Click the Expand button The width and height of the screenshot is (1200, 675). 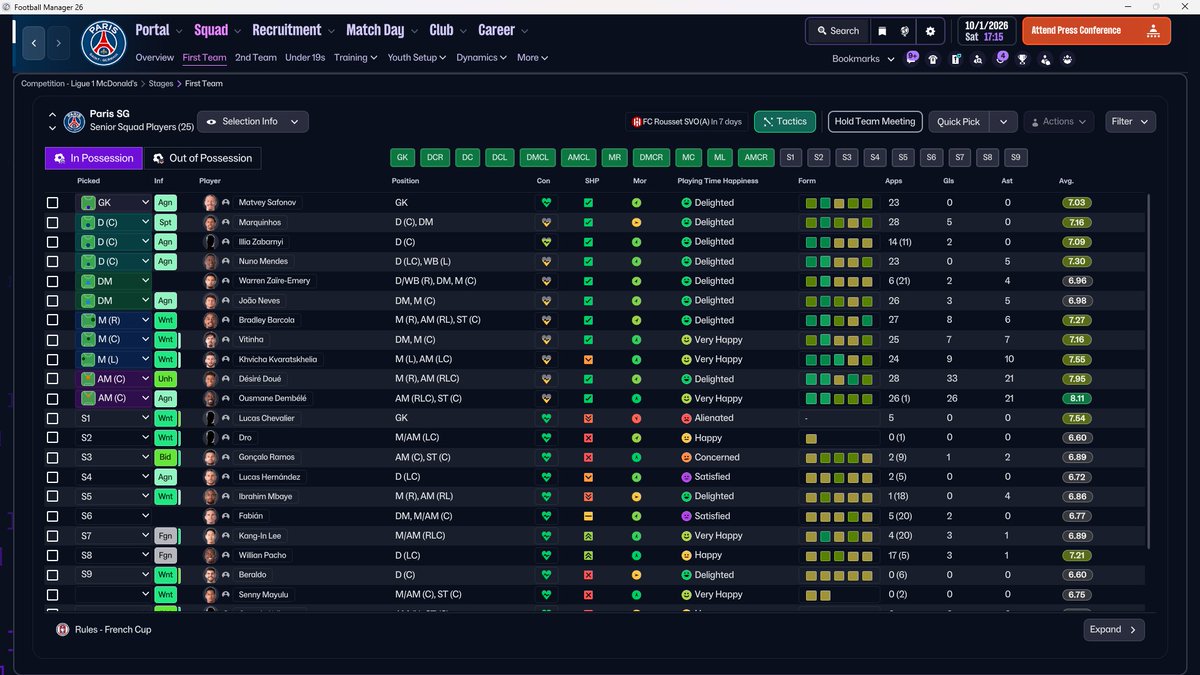pos(1114,630)
